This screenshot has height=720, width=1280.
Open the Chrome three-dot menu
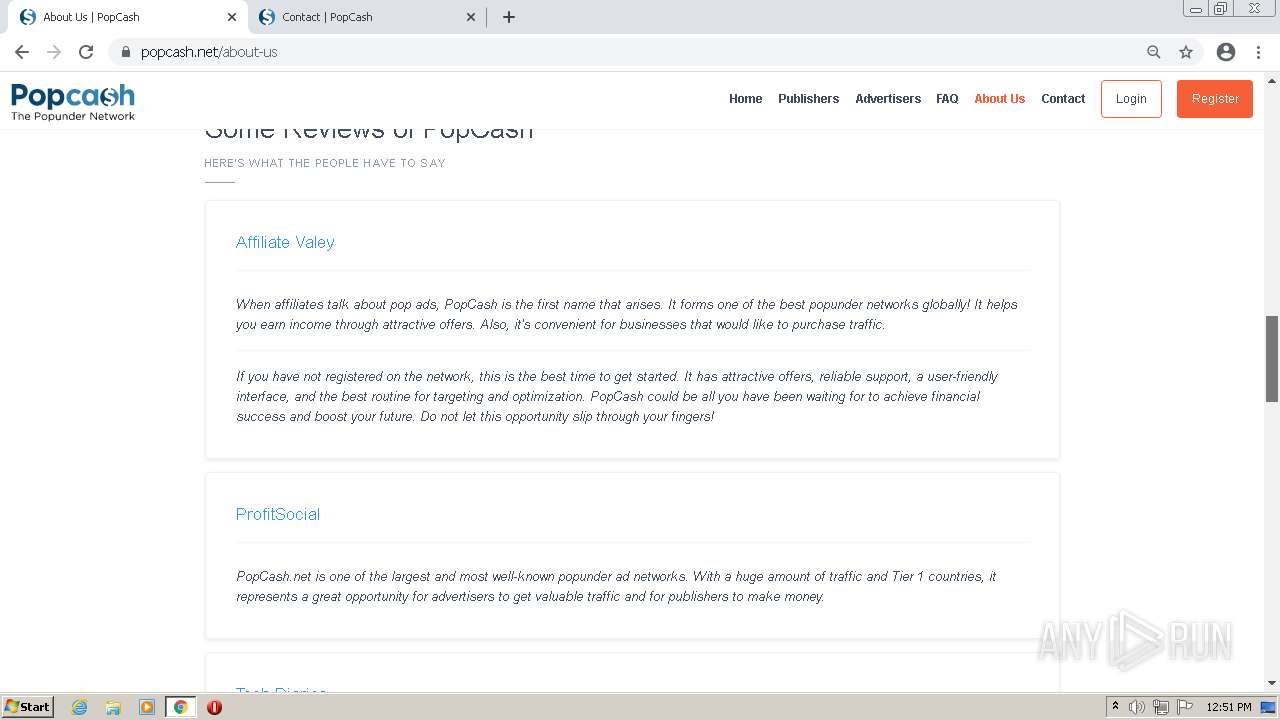click(x=1260, y=52)
